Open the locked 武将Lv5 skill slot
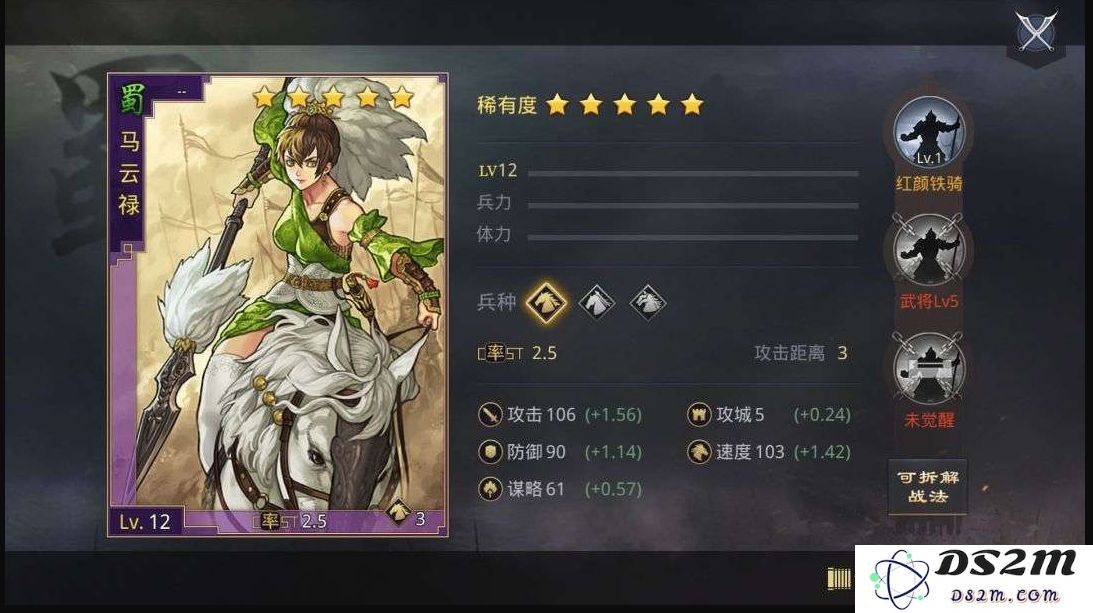The width and height of the screenshot is (1093, 613). [928, 251]
